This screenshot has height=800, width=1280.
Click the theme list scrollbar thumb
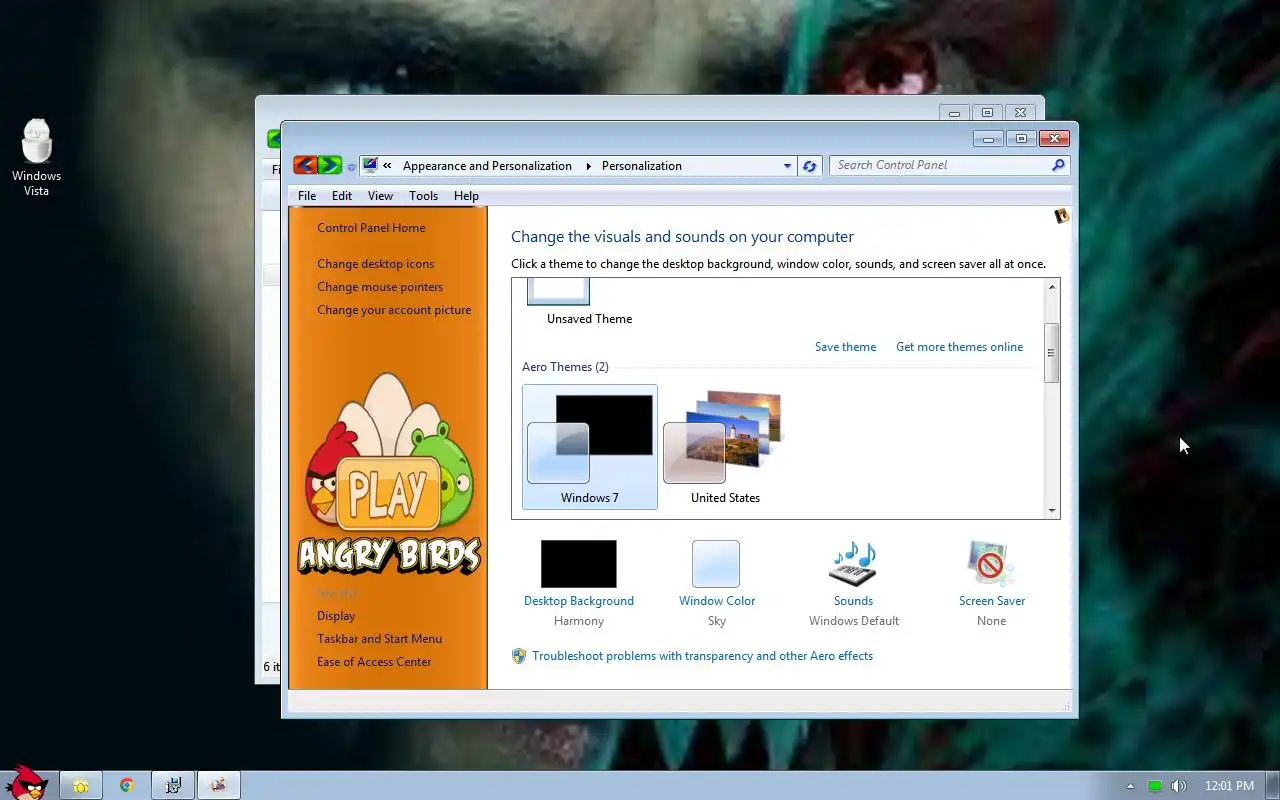[1051, 353]
